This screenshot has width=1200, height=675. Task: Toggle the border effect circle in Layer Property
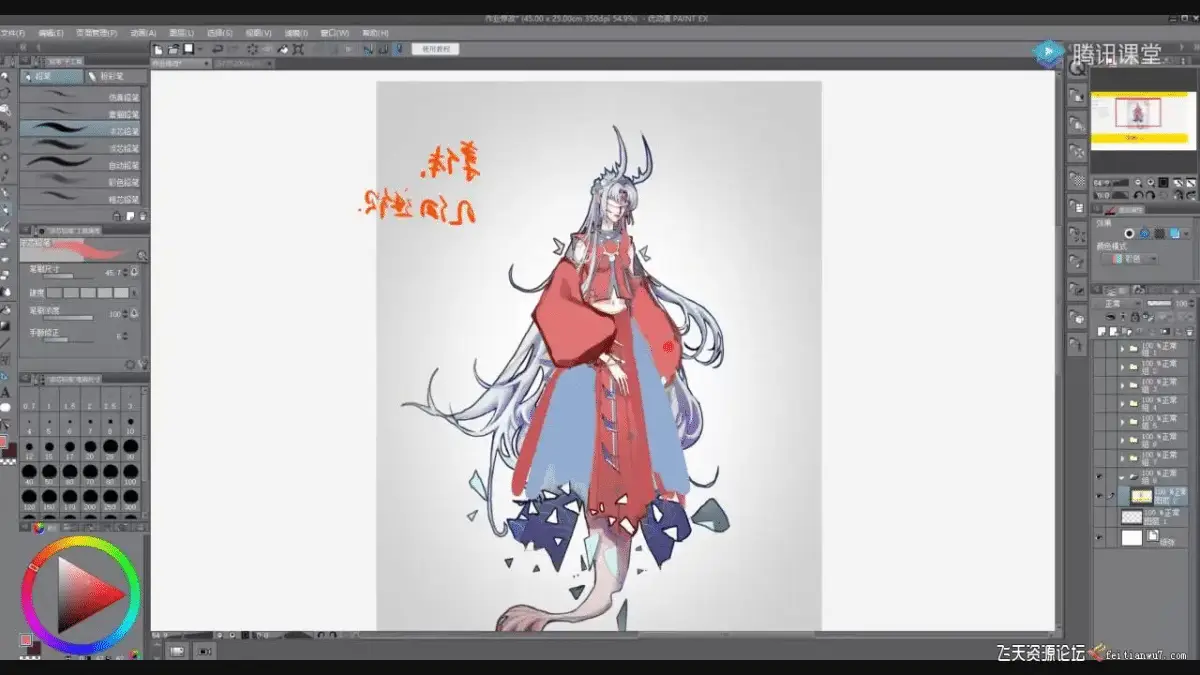1129,233
